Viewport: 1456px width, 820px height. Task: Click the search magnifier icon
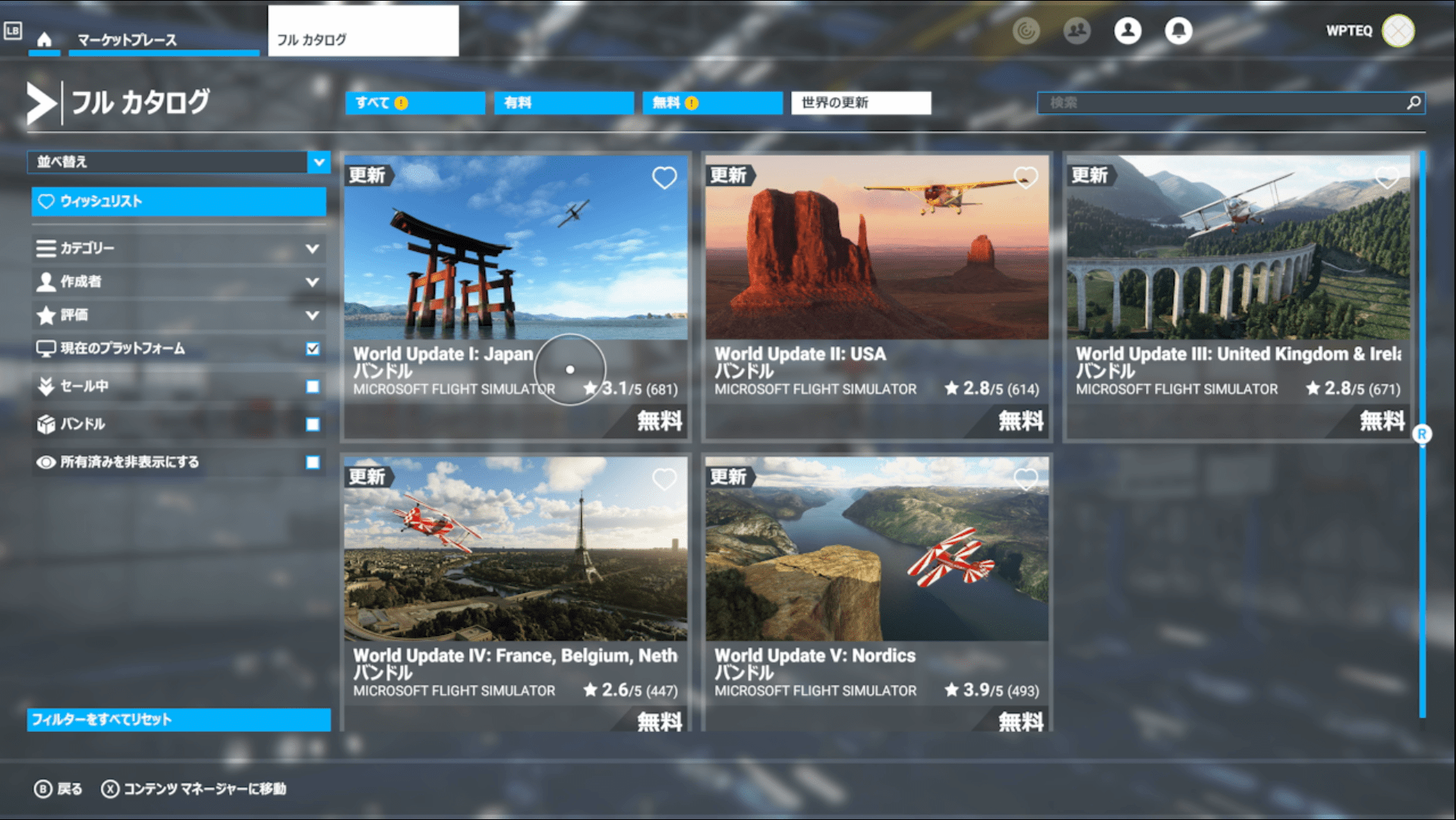pos(1413,102)
